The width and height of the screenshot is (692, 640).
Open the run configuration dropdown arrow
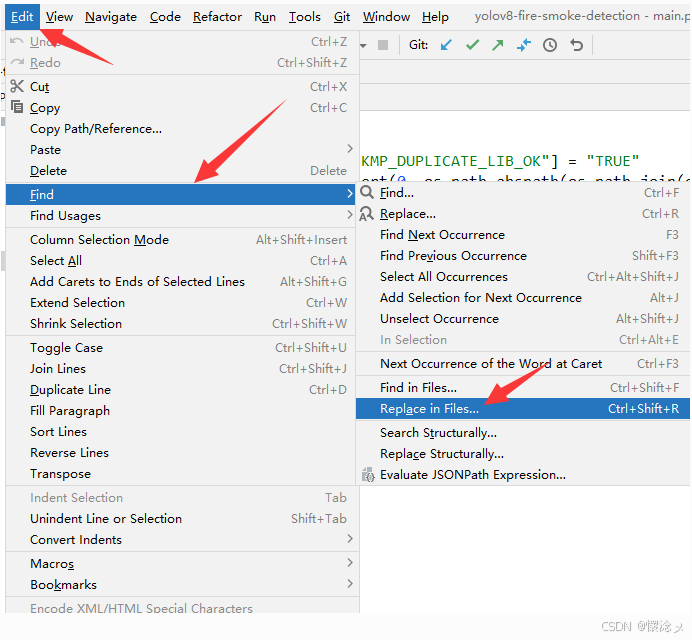tap(363, 45)
